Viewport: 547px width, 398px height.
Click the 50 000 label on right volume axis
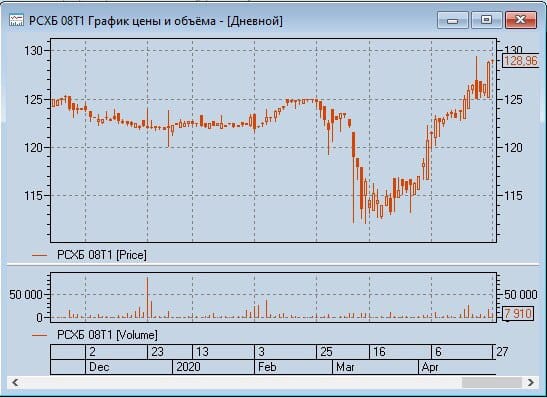click(x=520, y=295)
